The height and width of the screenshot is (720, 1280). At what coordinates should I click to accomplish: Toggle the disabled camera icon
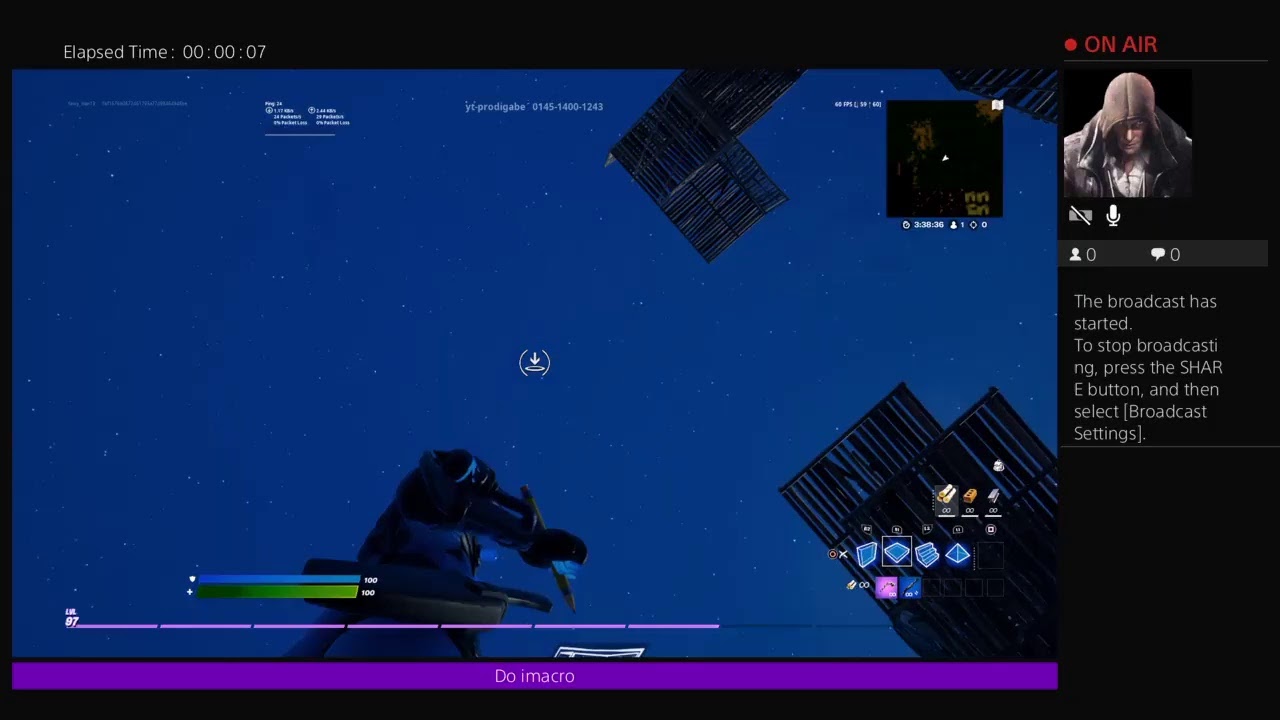pos(1080,215)
